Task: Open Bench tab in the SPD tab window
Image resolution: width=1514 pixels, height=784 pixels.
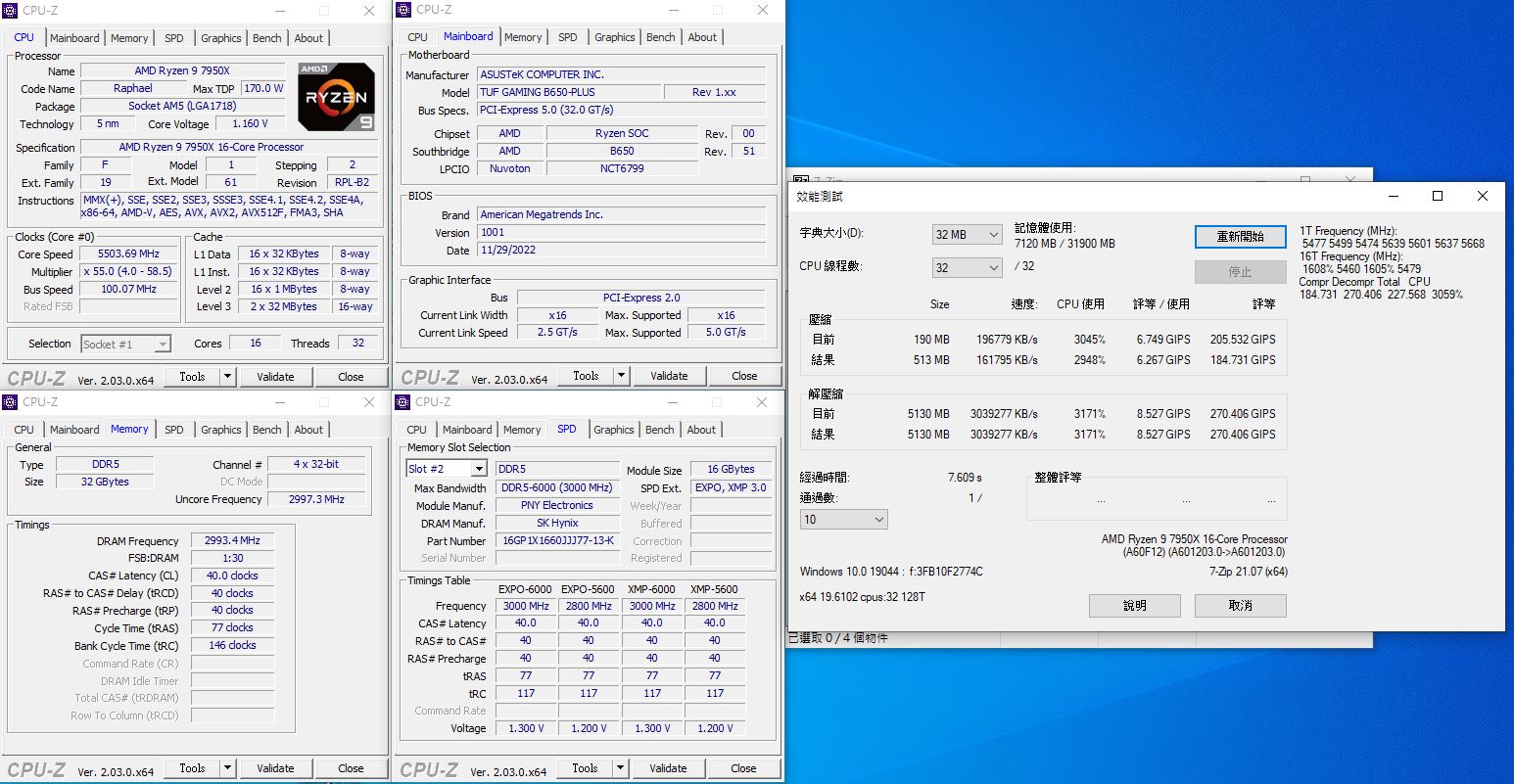Action: [x=660, y=430]
